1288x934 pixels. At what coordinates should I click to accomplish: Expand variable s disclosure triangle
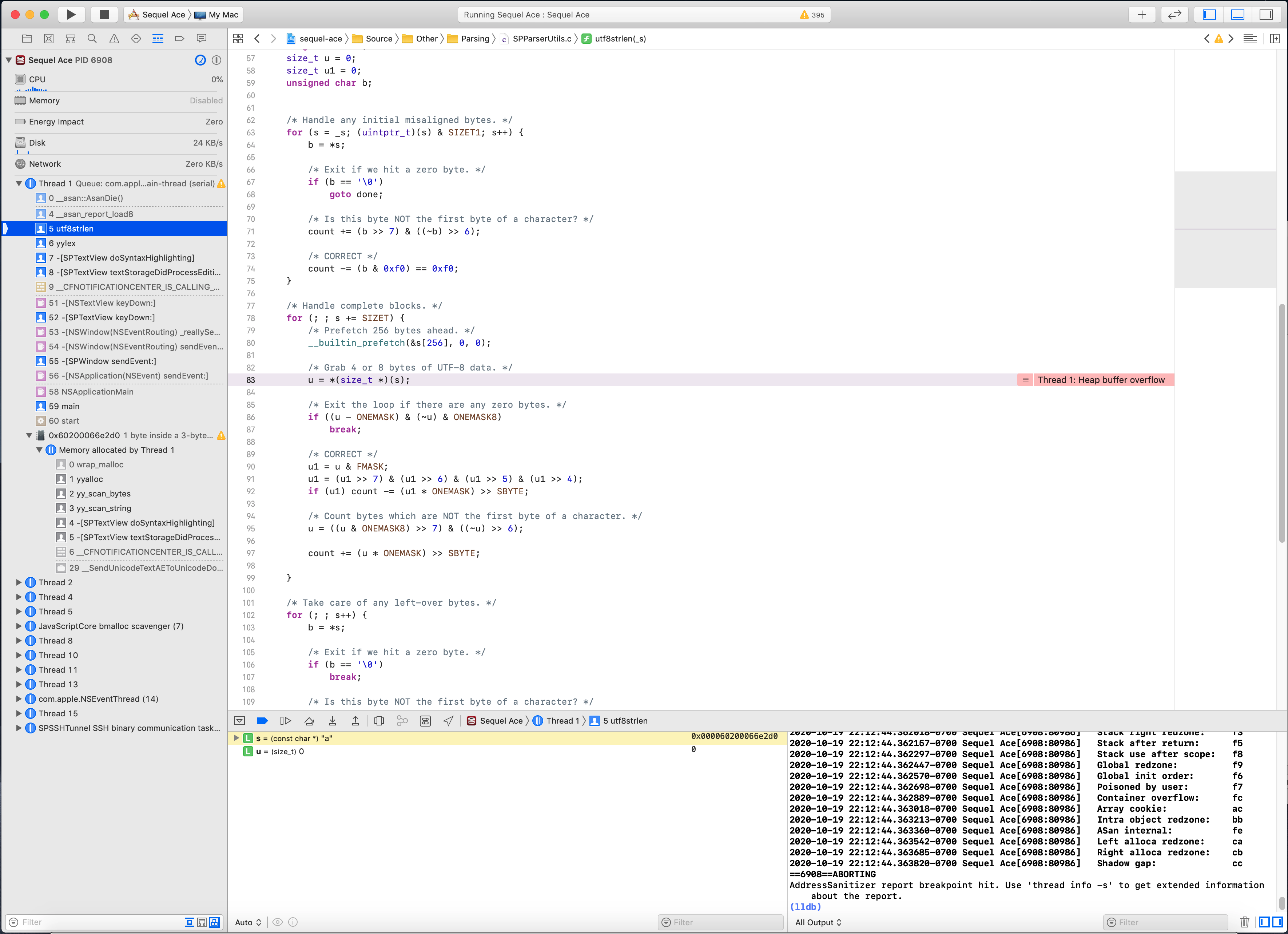tap(236, 738)
